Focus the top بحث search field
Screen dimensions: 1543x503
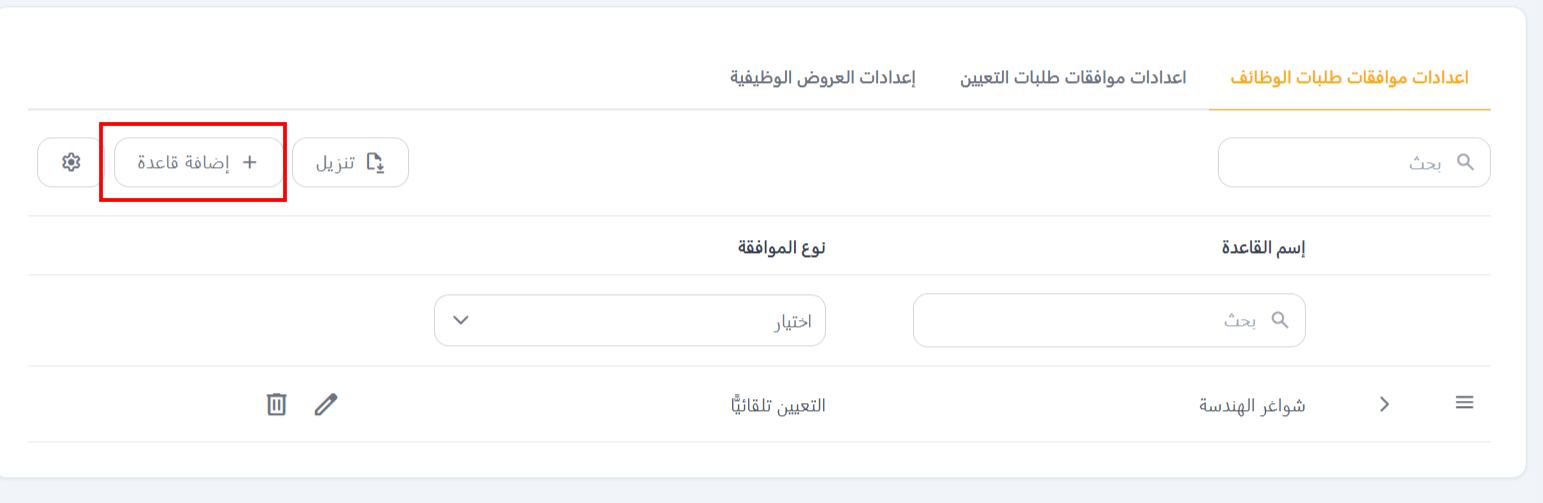pos(1340,162)
